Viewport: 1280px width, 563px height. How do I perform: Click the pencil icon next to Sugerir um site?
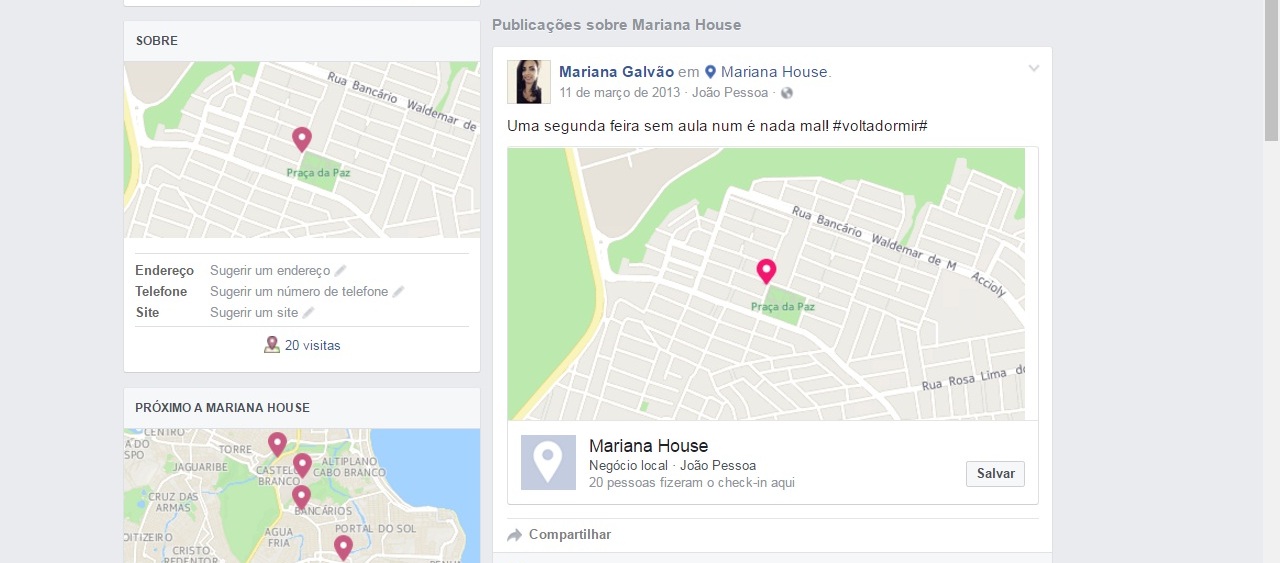click(x=308, y=313)
